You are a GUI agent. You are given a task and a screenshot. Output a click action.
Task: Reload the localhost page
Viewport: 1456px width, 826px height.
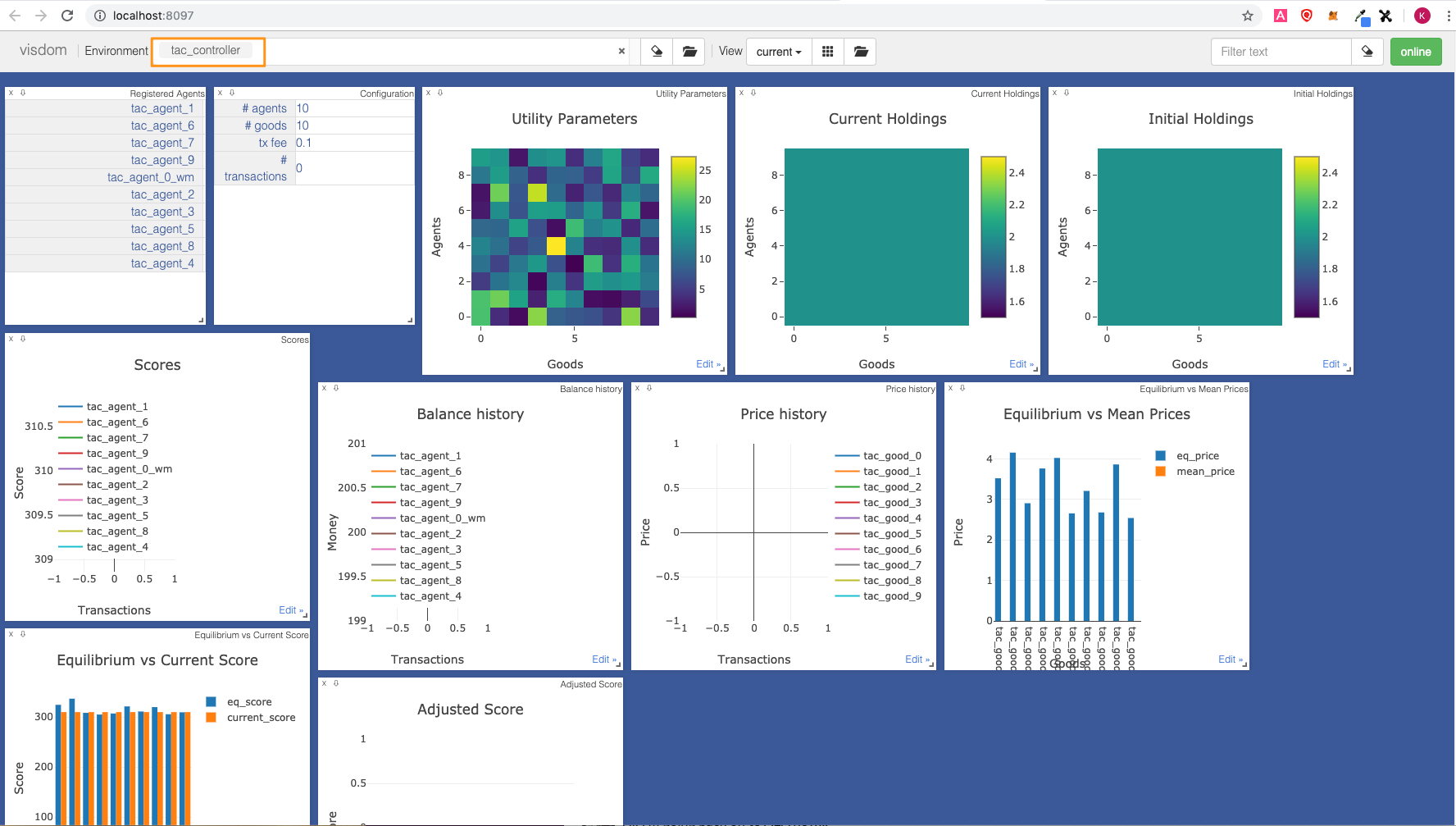(67, 16)
